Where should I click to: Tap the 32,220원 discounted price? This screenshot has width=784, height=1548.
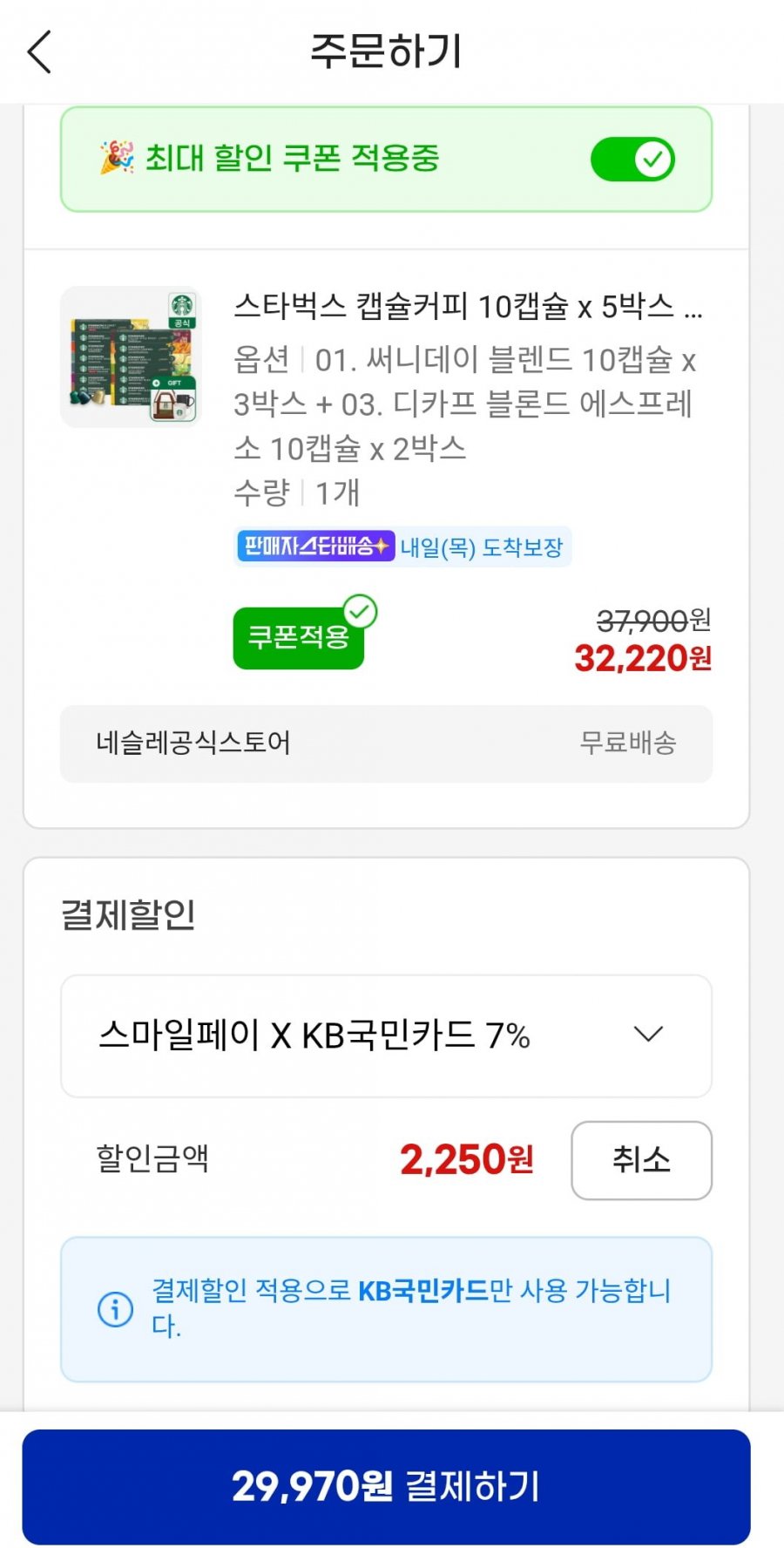click(642, 659)
